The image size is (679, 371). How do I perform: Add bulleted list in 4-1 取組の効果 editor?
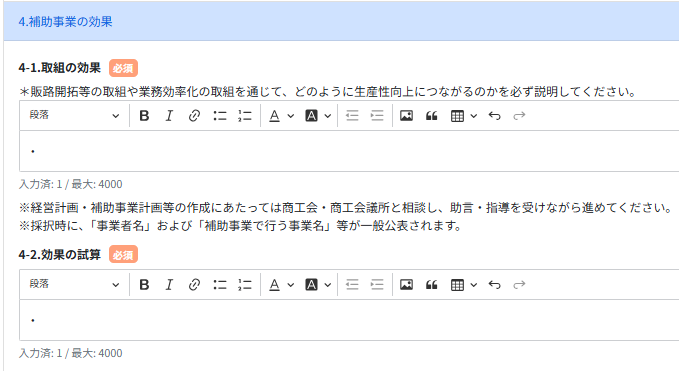pos(220,116)
